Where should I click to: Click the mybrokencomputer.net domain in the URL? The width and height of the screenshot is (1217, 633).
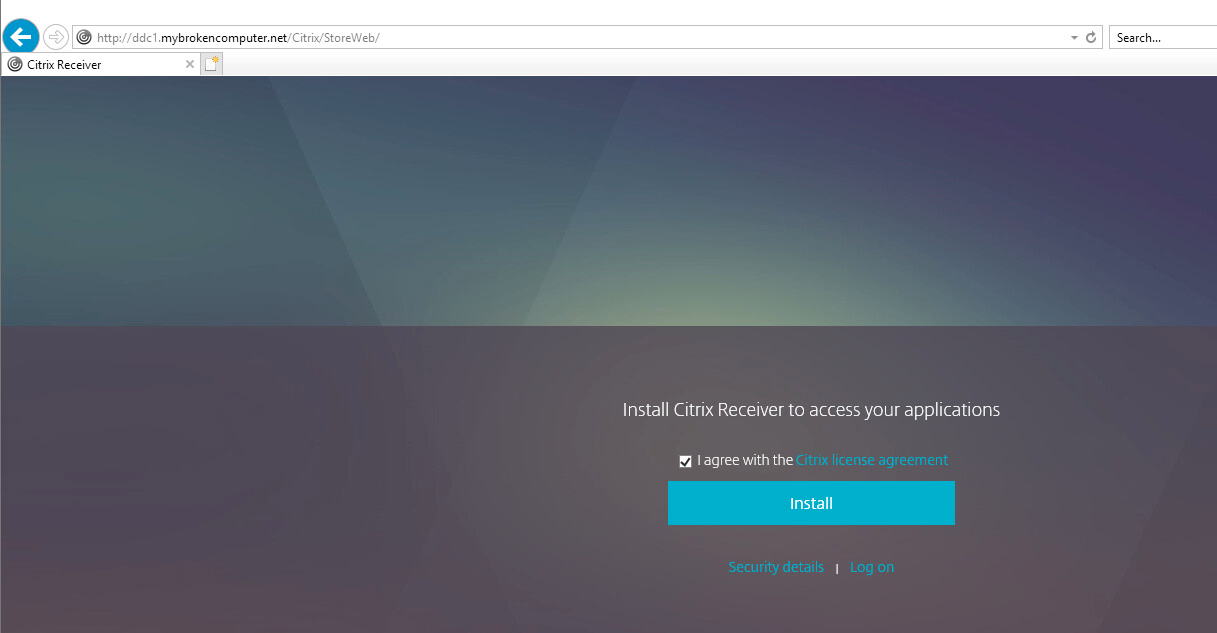(224, 38)
